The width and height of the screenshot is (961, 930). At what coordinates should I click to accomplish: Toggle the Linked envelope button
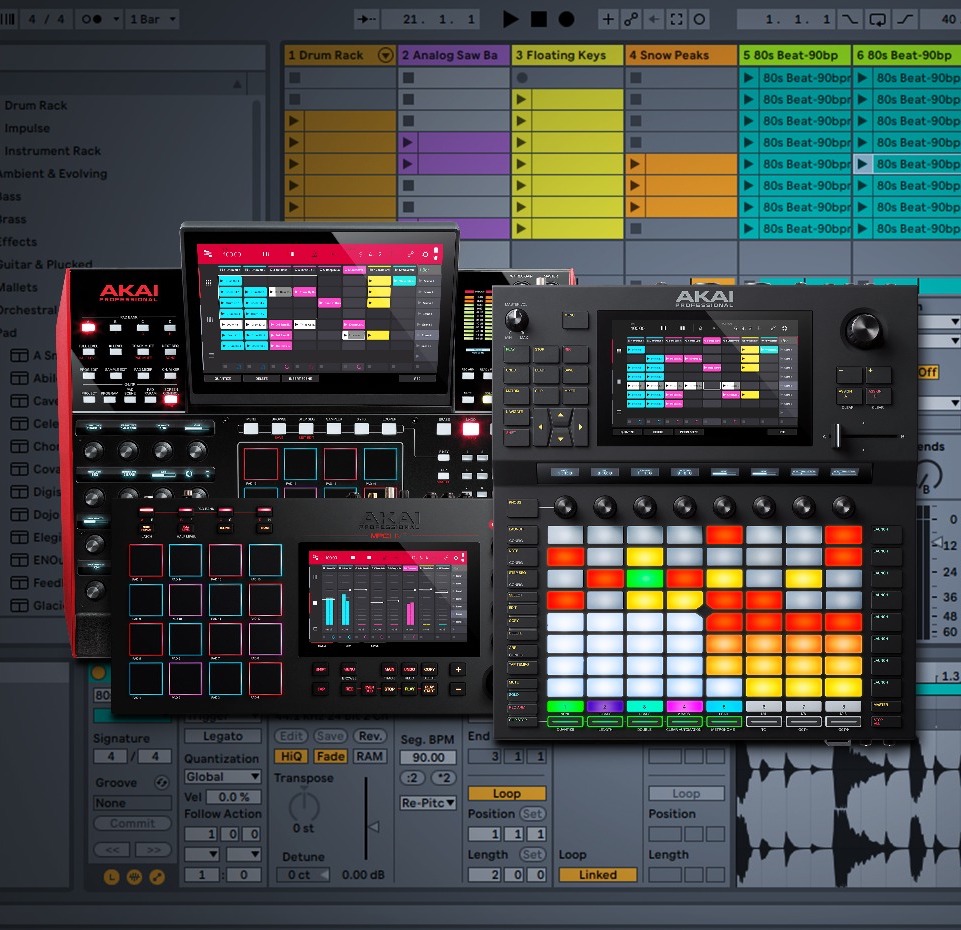[x=598, y=875]
